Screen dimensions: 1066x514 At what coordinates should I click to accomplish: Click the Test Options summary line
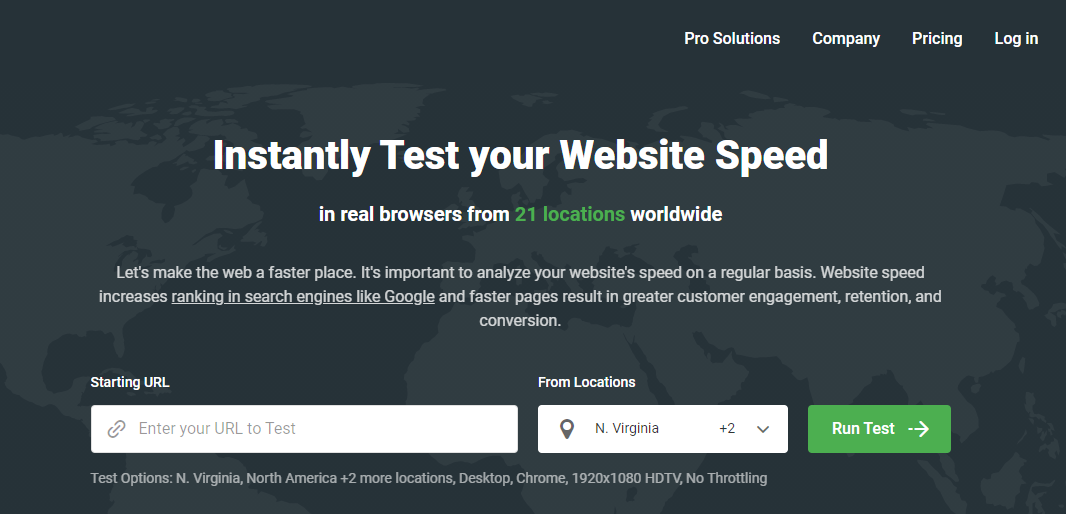tap(429, 478)
